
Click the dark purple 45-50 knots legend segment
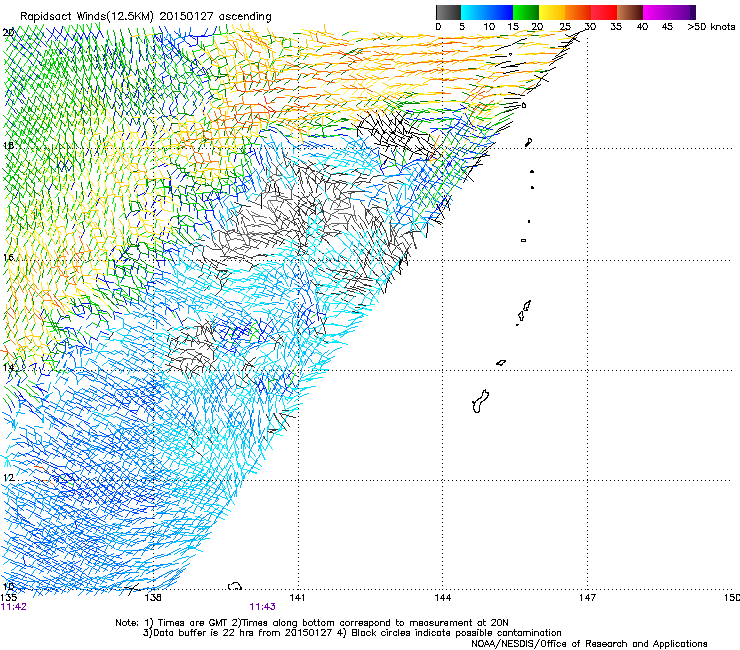pos(682,12)
